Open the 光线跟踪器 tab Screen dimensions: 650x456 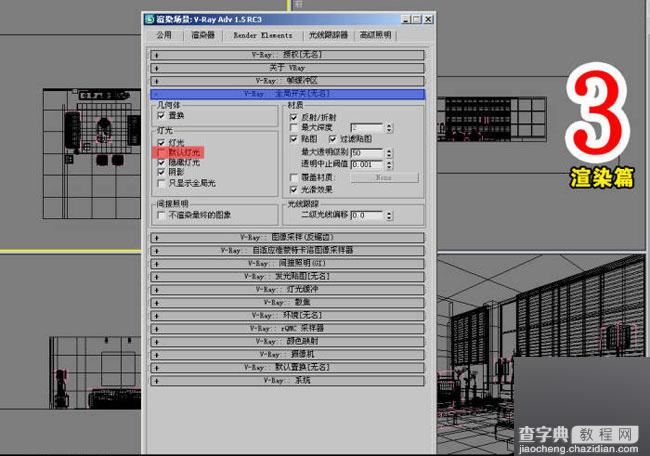(x=328, y=35)
